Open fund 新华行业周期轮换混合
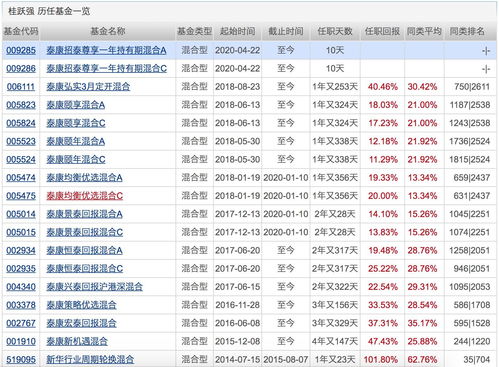The height and width of the screenshot is (367, 499). (90, 359)
